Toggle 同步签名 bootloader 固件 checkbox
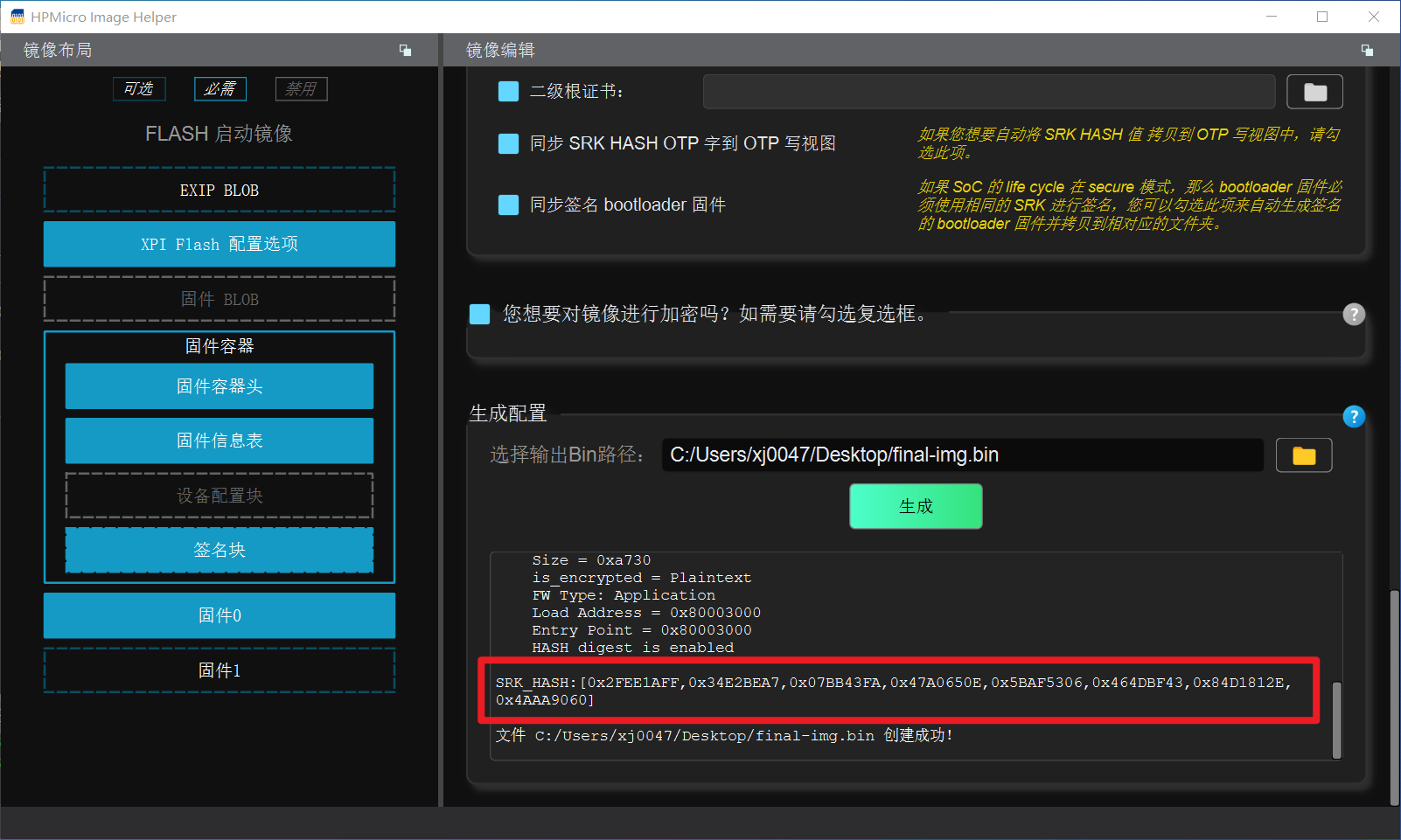1401x840 pixels. tap(508, 205)
